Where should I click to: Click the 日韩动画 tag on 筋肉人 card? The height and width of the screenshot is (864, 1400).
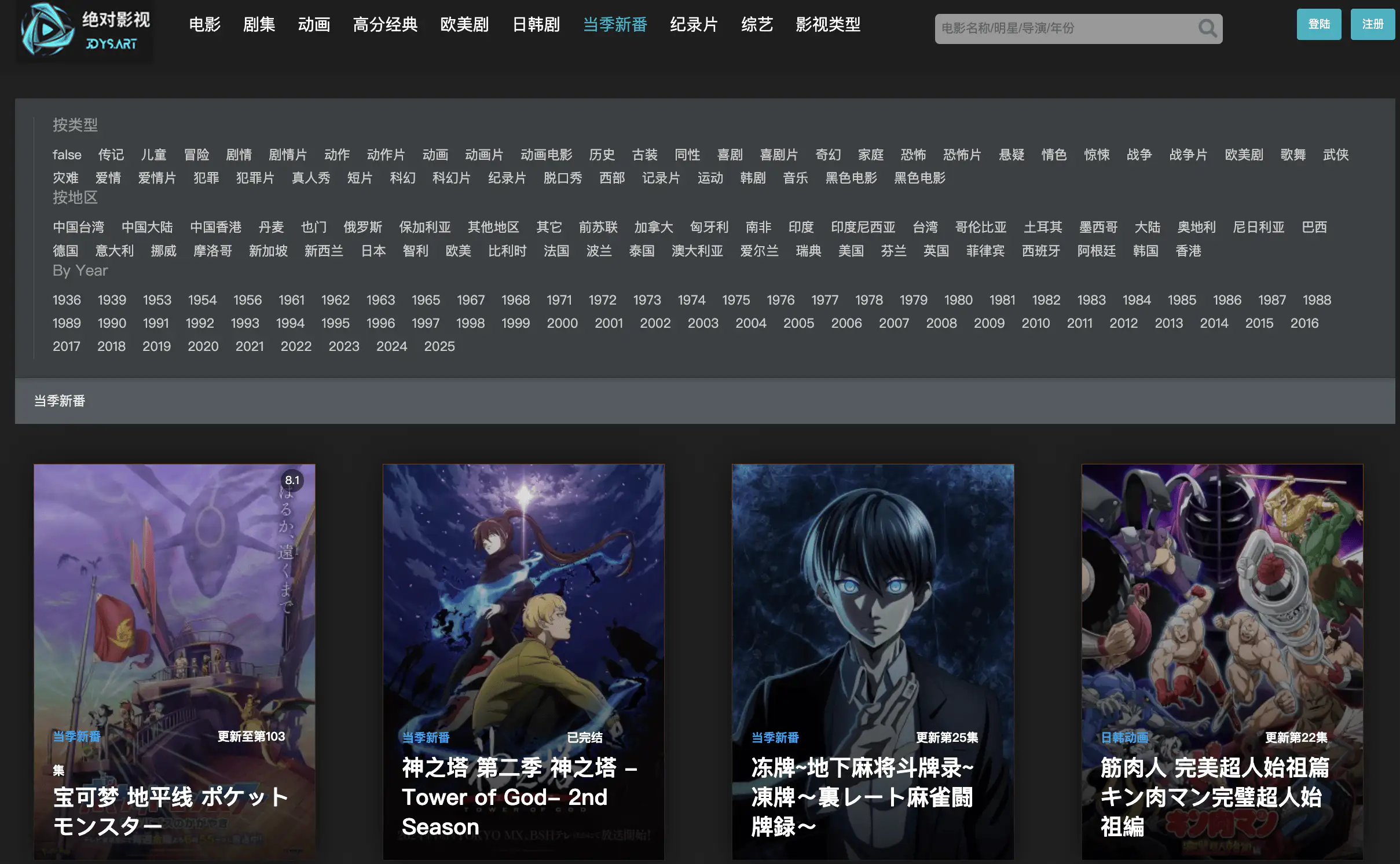click(x=1124, y=737)
